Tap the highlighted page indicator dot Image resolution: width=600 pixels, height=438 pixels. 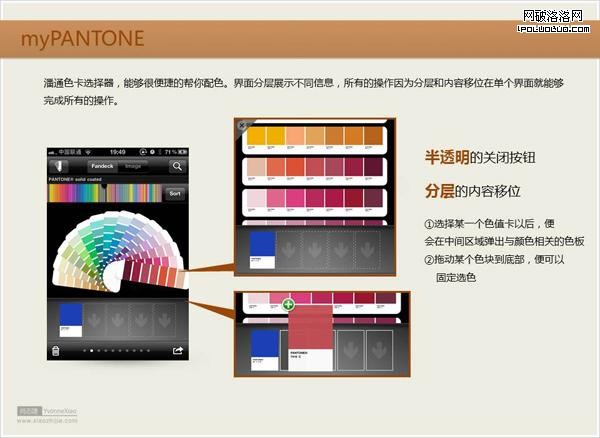[x=91, y=350]
